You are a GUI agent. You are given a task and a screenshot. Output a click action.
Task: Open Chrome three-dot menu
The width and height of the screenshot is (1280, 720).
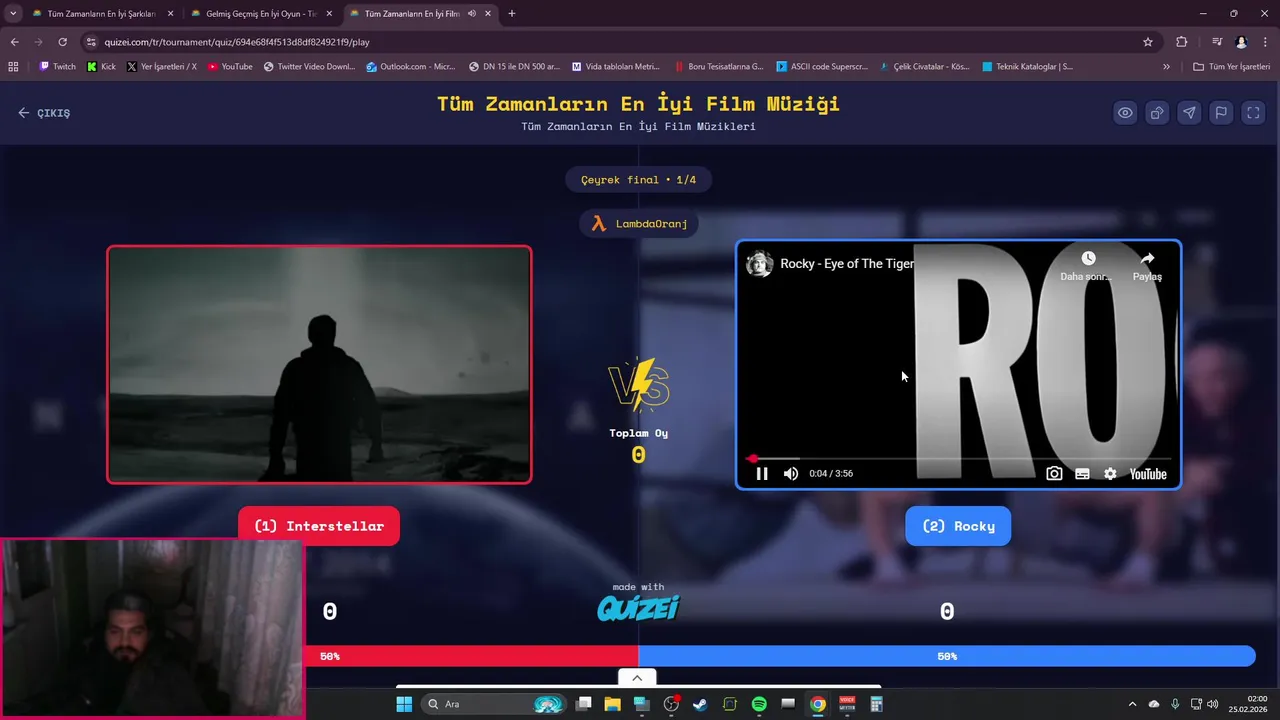point(1266,42)
